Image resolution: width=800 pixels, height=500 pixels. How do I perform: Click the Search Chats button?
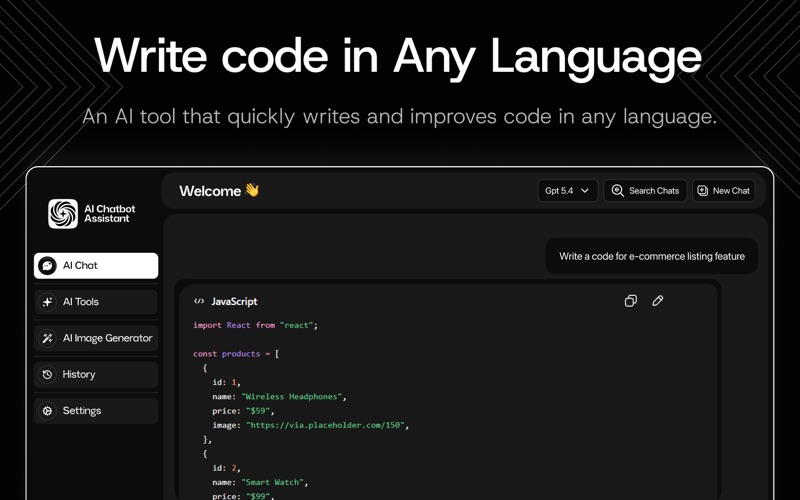645,190
